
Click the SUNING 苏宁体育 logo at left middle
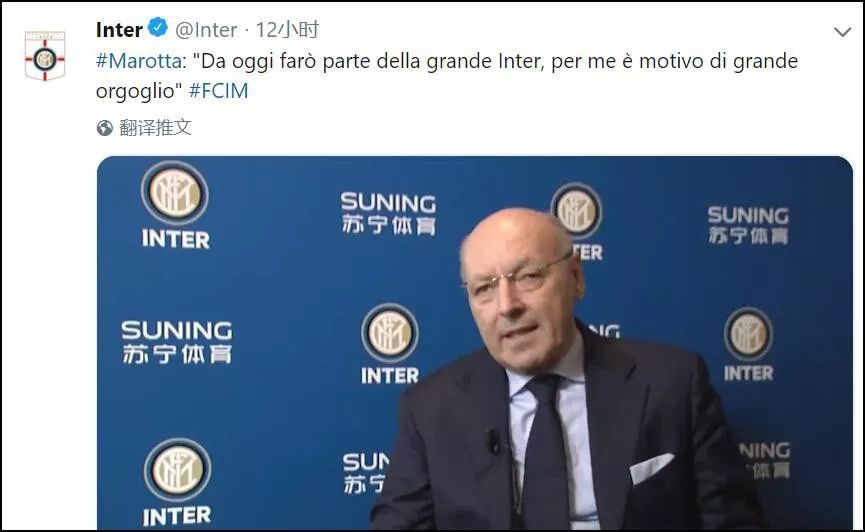coord(177,342)
